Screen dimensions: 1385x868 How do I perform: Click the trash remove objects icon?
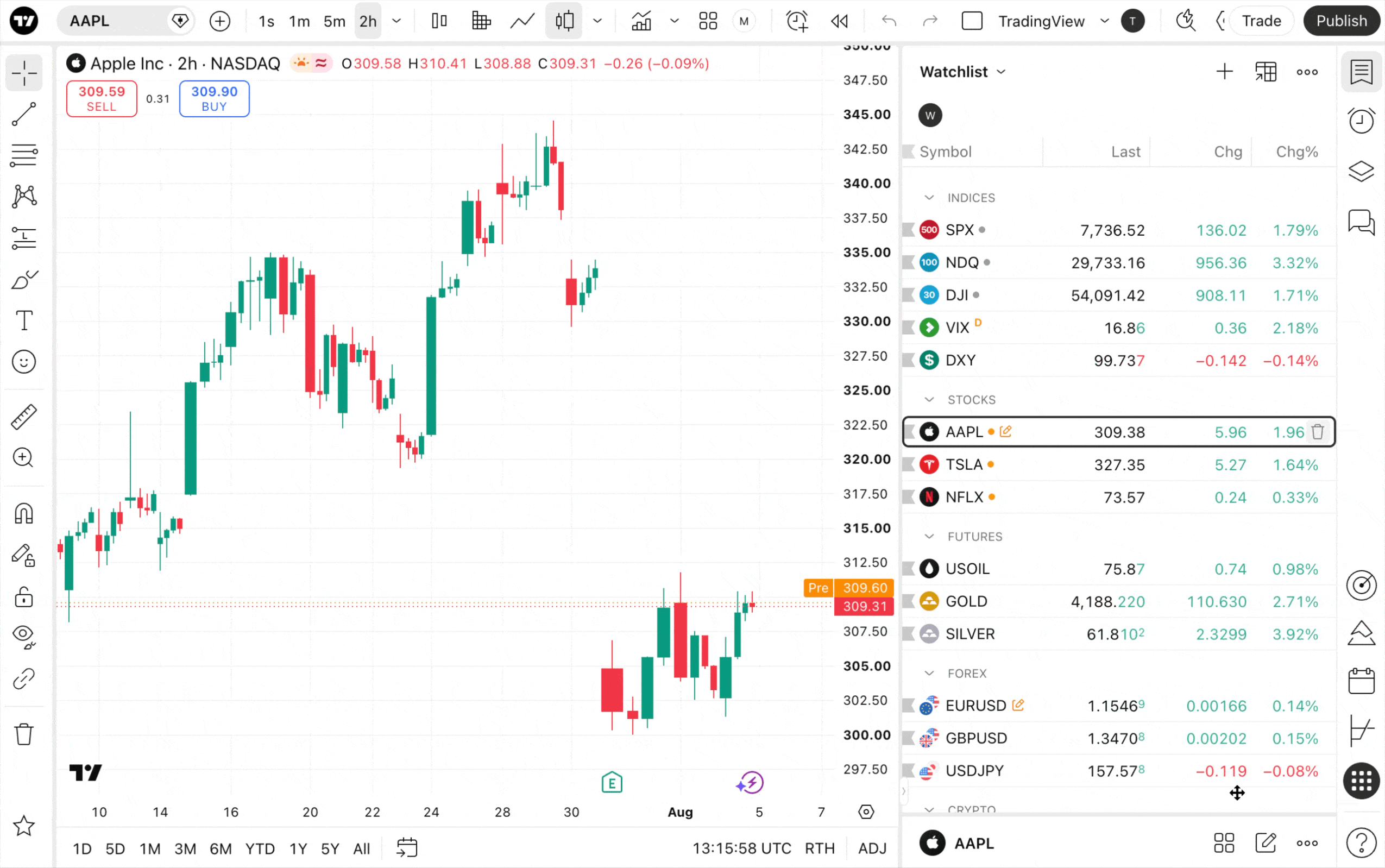click(24, 734)
